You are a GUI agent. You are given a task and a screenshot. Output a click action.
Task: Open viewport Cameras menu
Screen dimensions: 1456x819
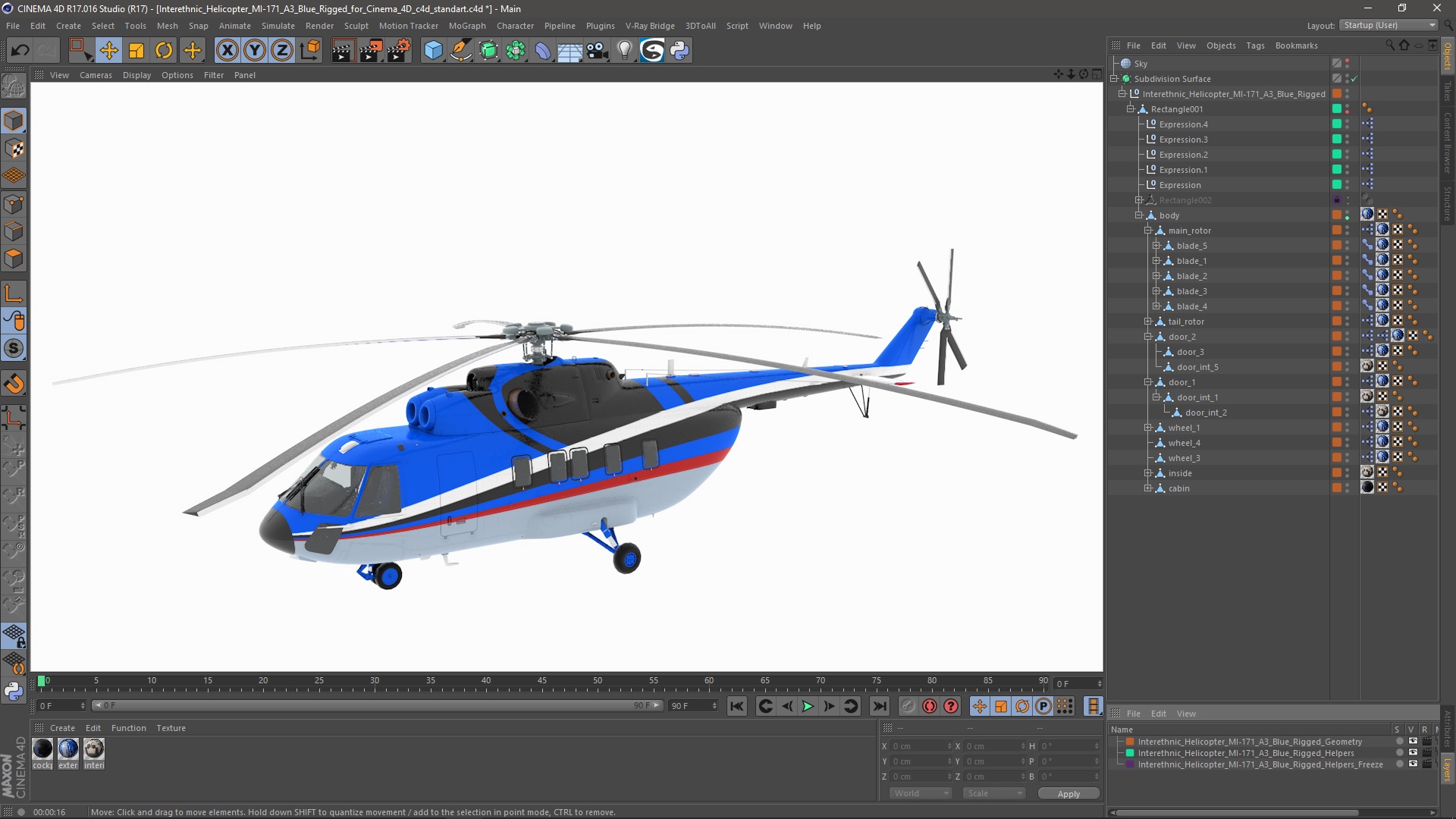pyautogui.click(x=96, y=75)
